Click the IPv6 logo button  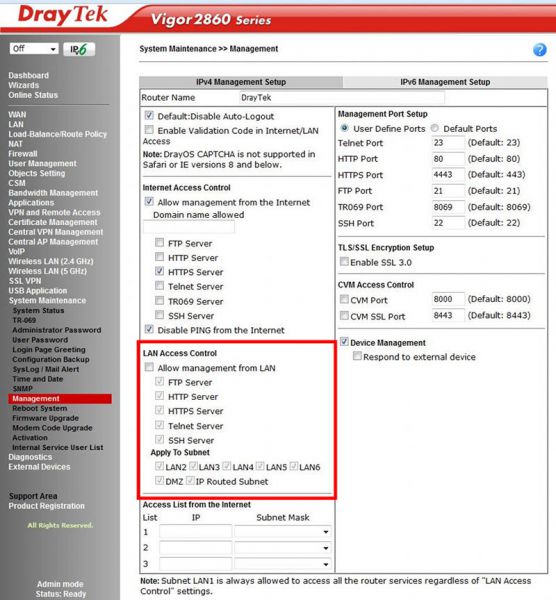tap(79, 49)
